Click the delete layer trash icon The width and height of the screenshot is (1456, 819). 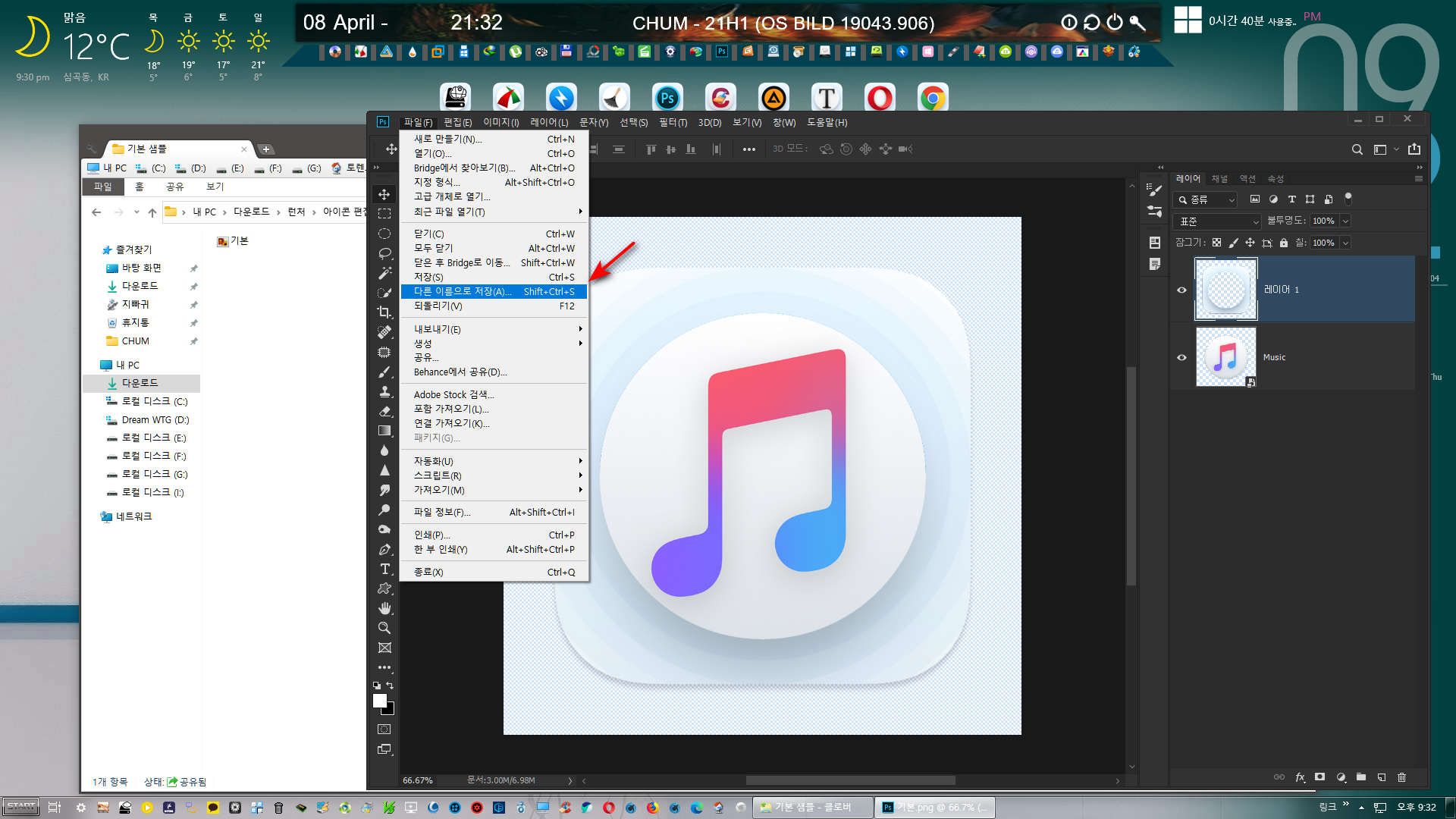tap(1401, 777)
